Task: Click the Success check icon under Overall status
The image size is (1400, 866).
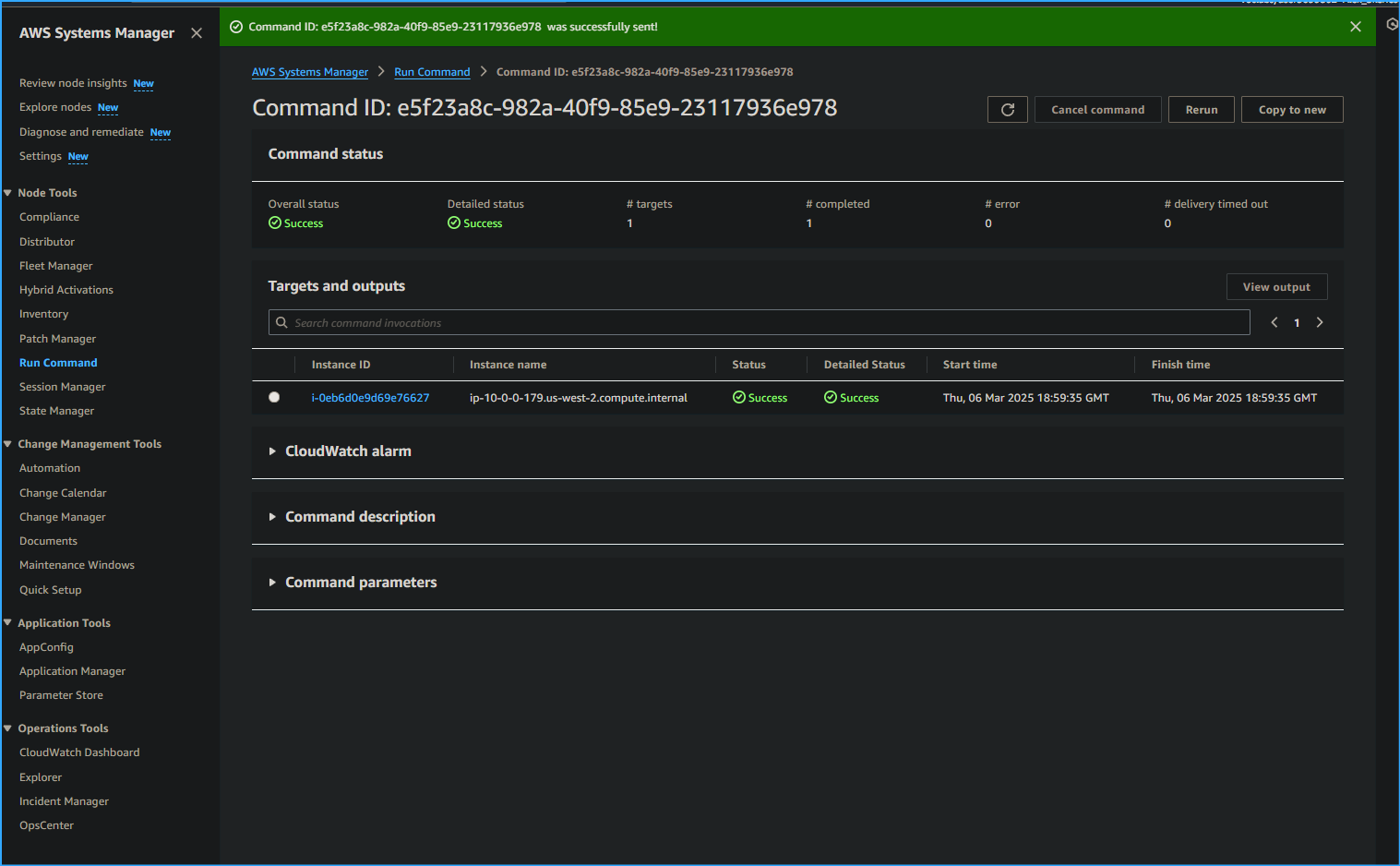Action: [x=274, y=223]
